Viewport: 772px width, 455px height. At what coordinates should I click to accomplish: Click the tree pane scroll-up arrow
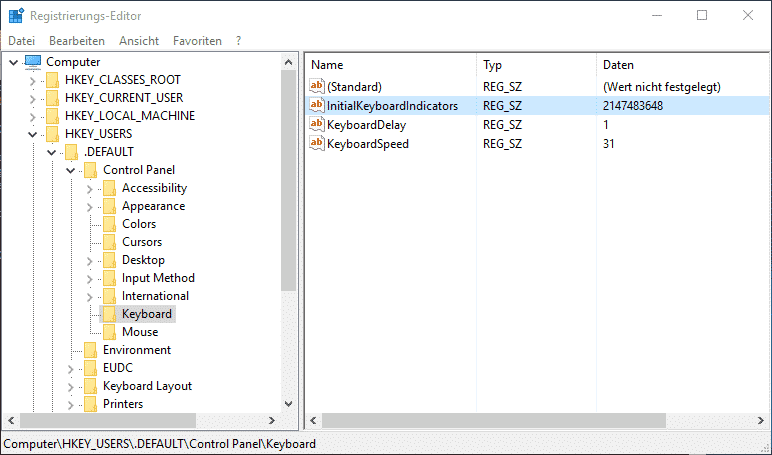pyautogui.click(x=289, y=62)
